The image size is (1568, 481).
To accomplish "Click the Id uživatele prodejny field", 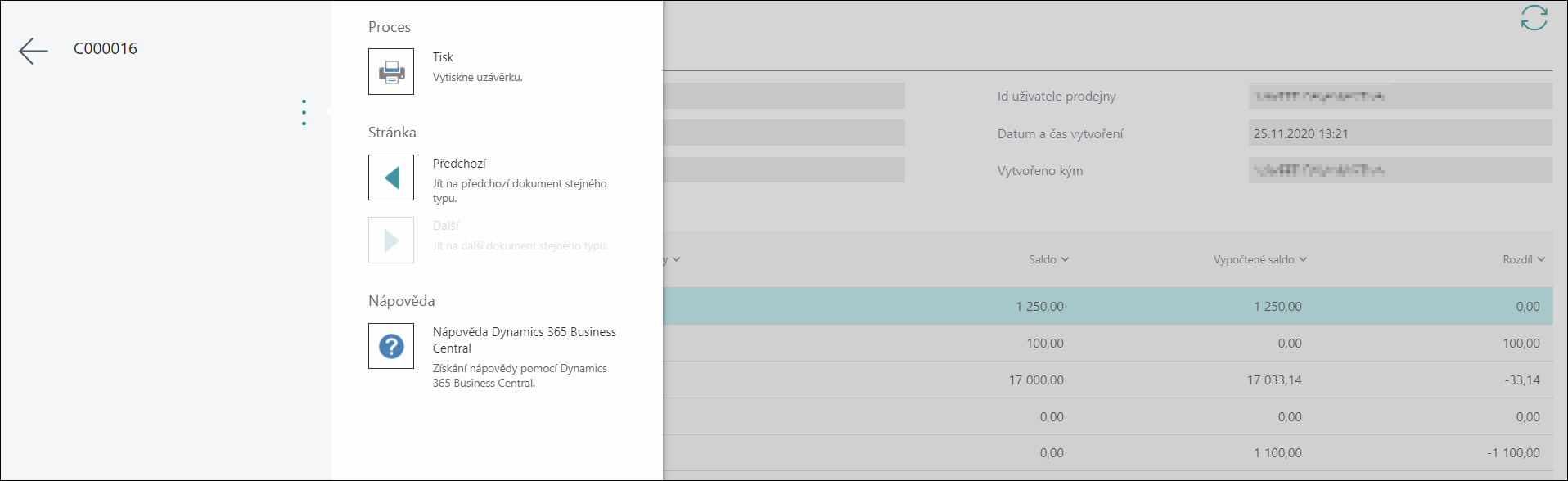I will click(x=1400, y=96).
